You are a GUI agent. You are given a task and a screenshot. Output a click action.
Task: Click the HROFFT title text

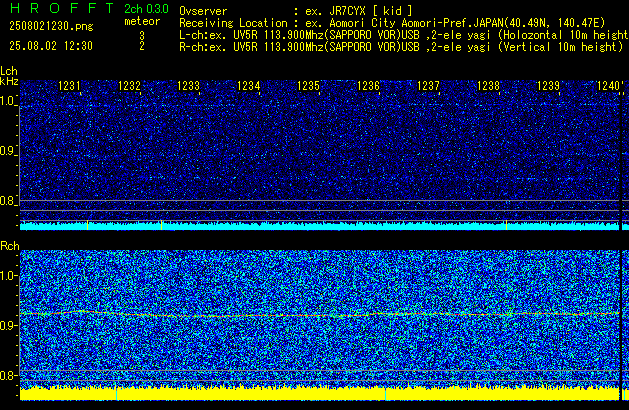coord(62,8)
